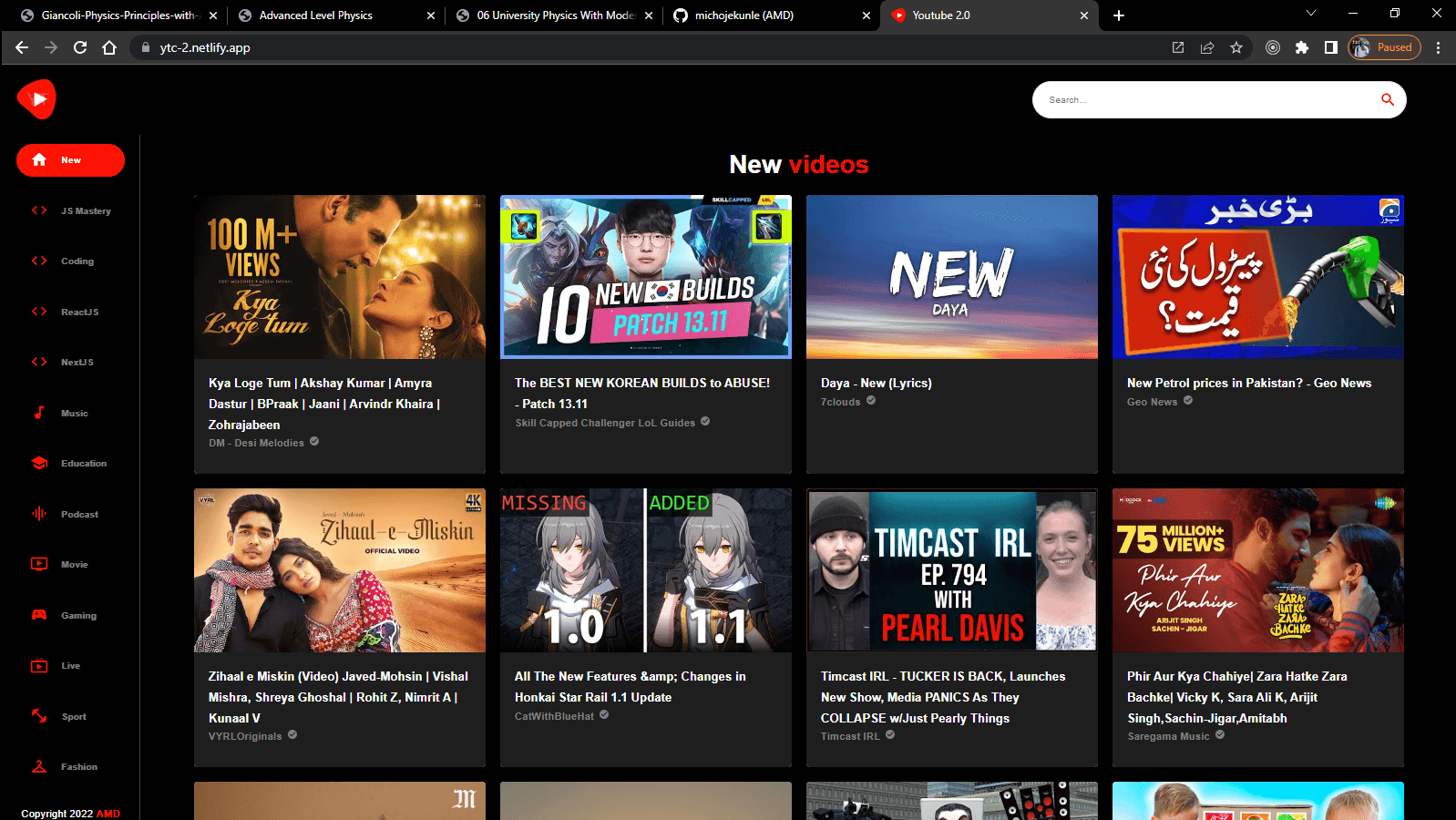Viewport: 1456px width, 820px height.
Task: Open Skill Capped Challenger LoL Guides channel
Action: pyautogui.click(x=605, y=423)
